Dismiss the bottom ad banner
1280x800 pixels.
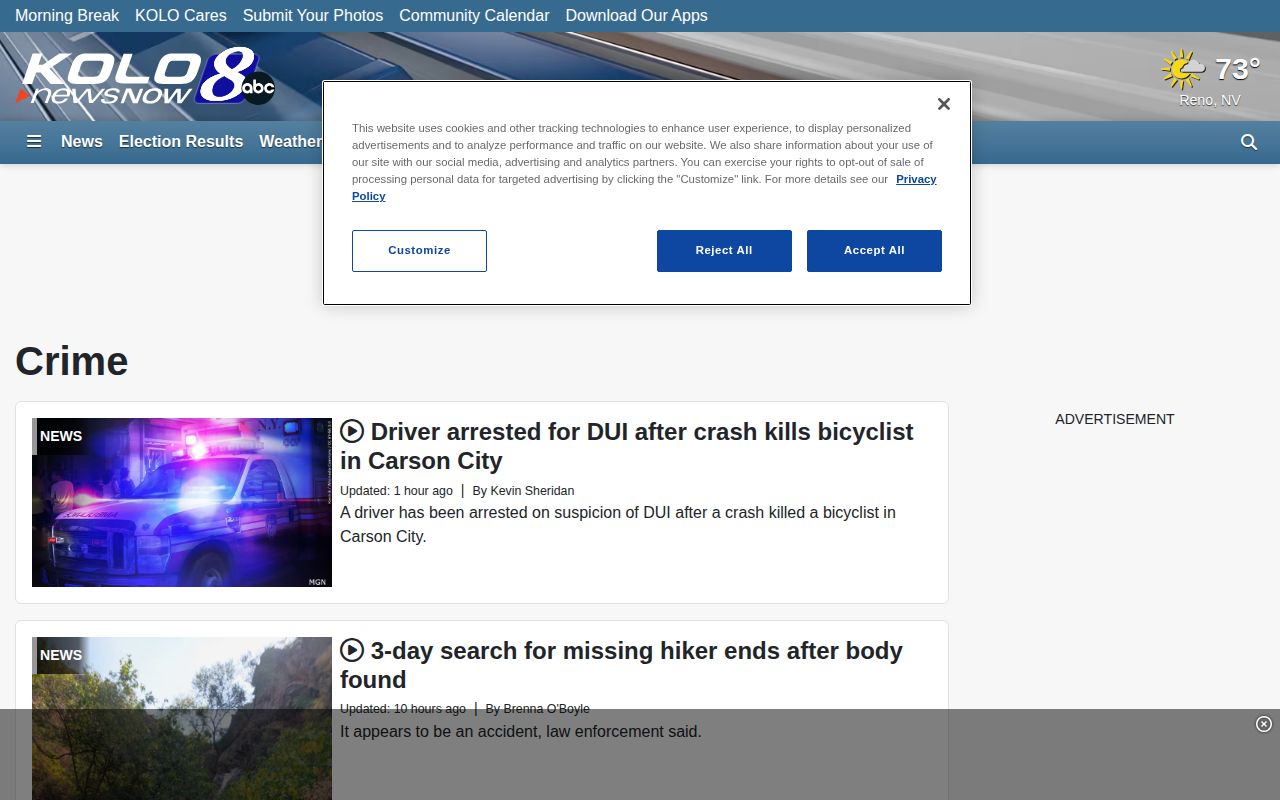coord(1263,724)
